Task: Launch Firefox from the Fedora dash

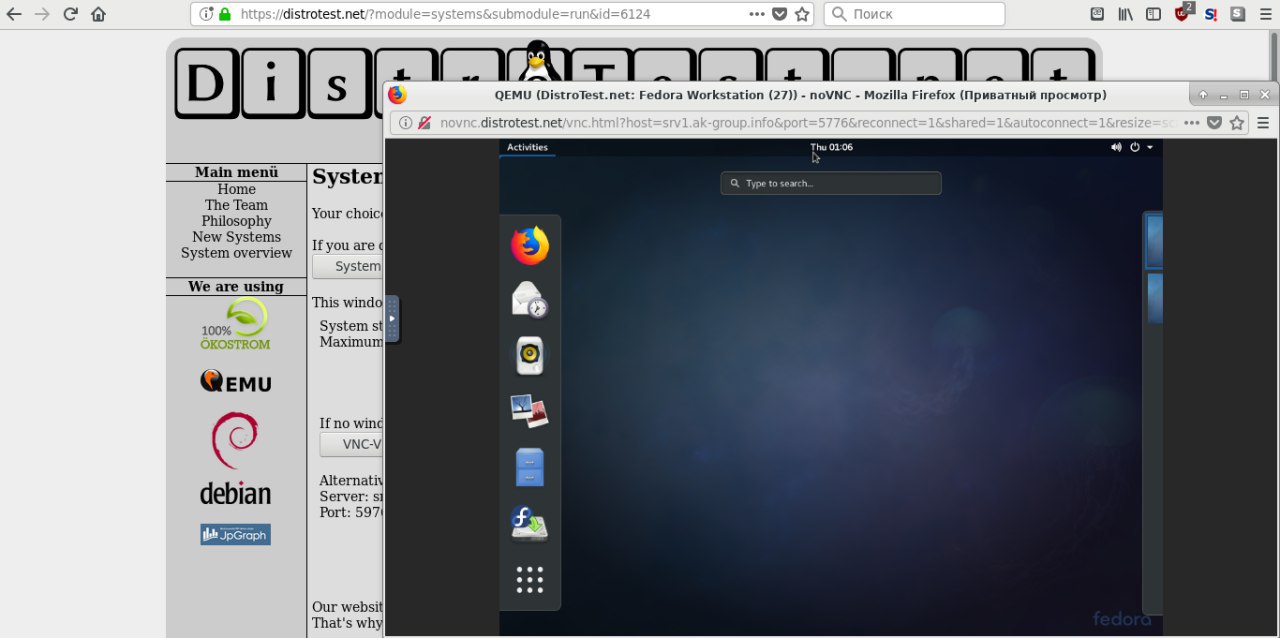Action: 530,245
